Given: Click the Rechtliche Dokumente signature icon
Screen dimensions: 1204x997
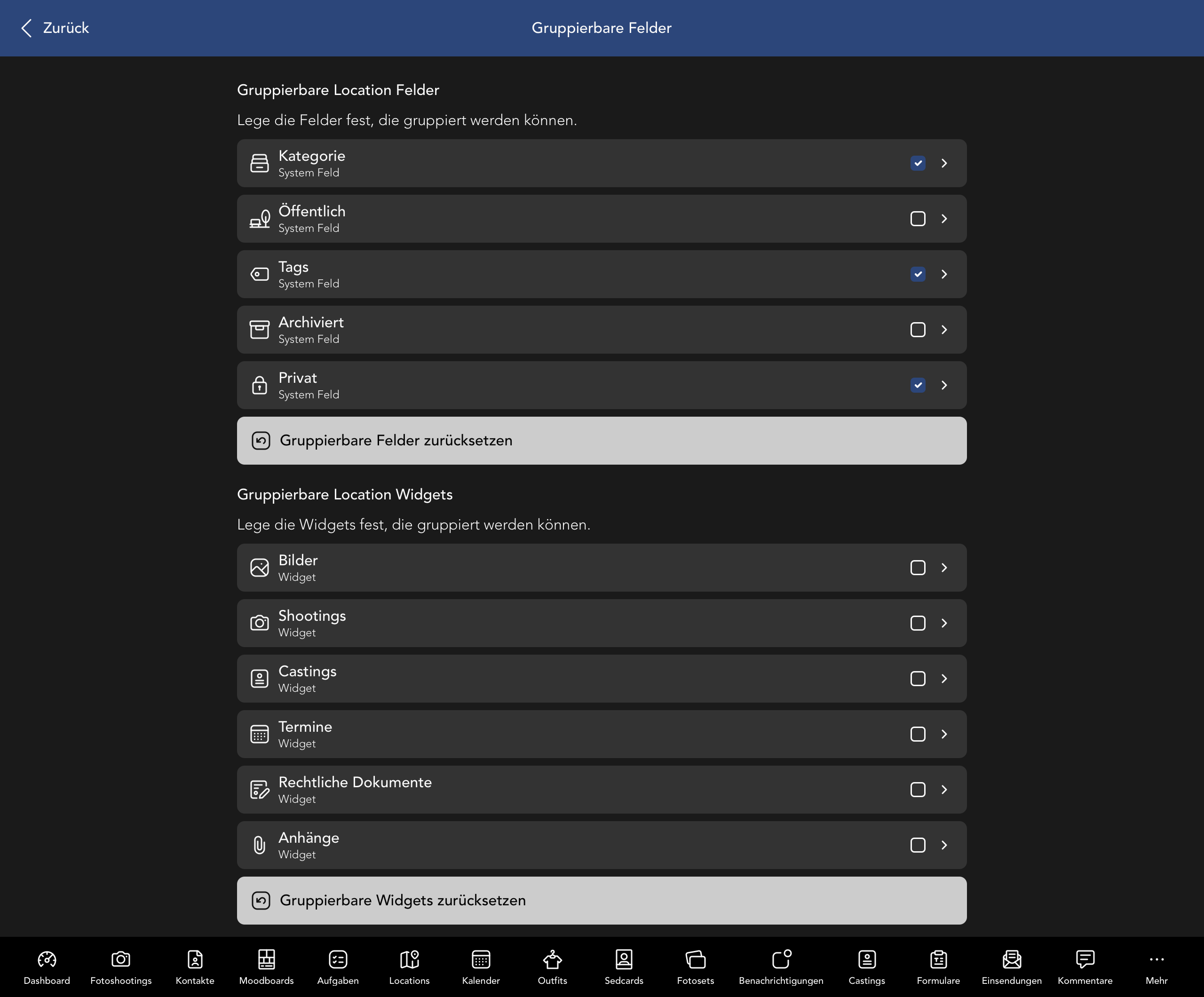Looking at the screenshot, I should [260, 790].
